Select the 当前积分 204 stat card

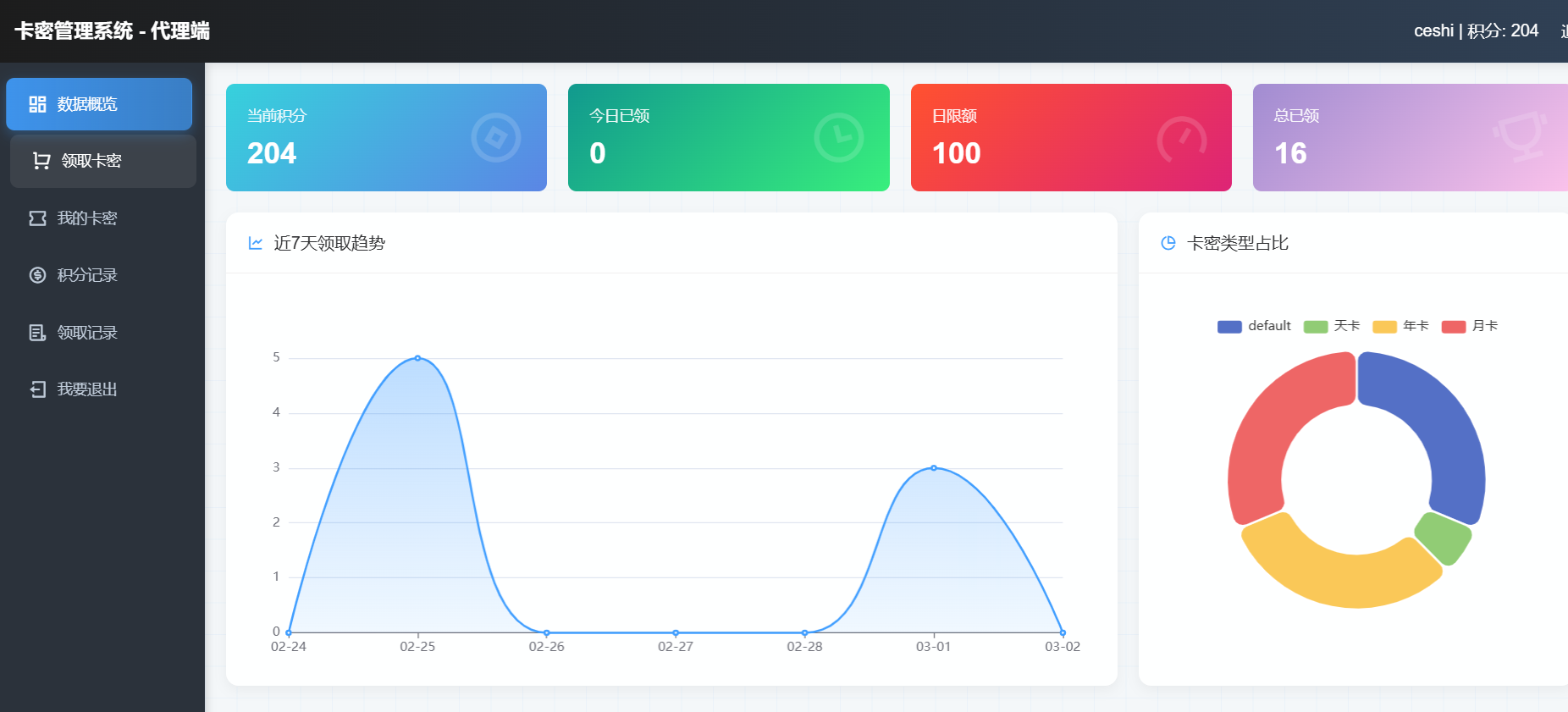(386, 137)
